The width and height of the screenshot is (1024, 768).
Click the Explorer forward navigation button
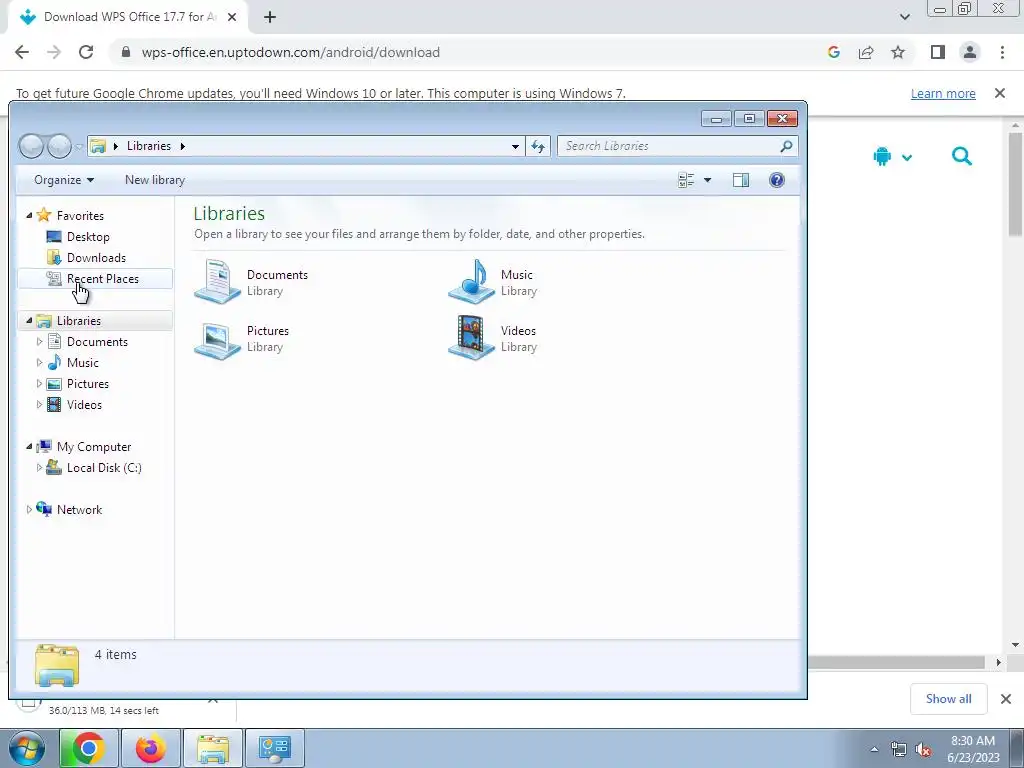click(59, 146)
